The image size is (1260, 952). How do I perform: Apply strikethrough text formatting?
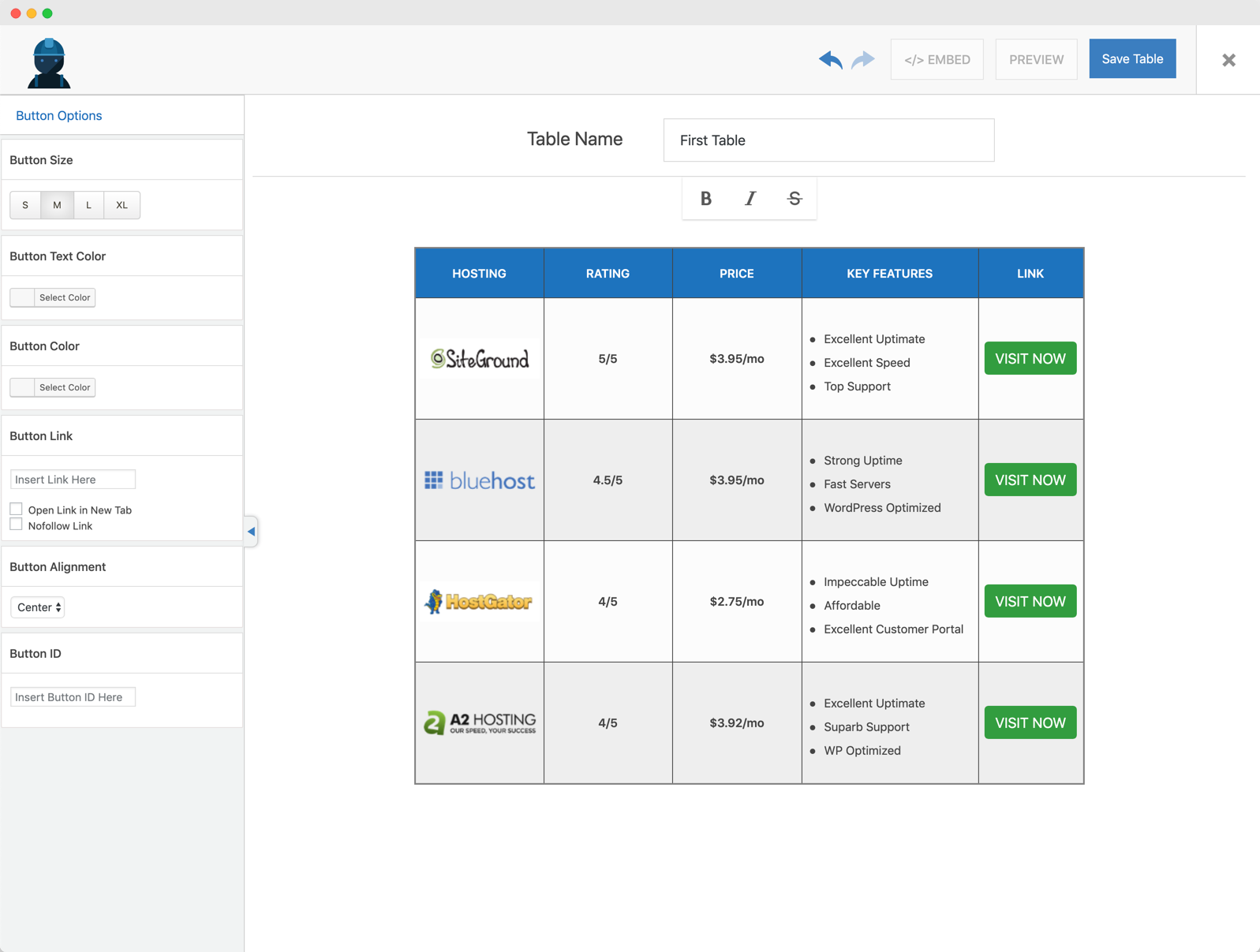pyautogui.click(x=795, y=199)
